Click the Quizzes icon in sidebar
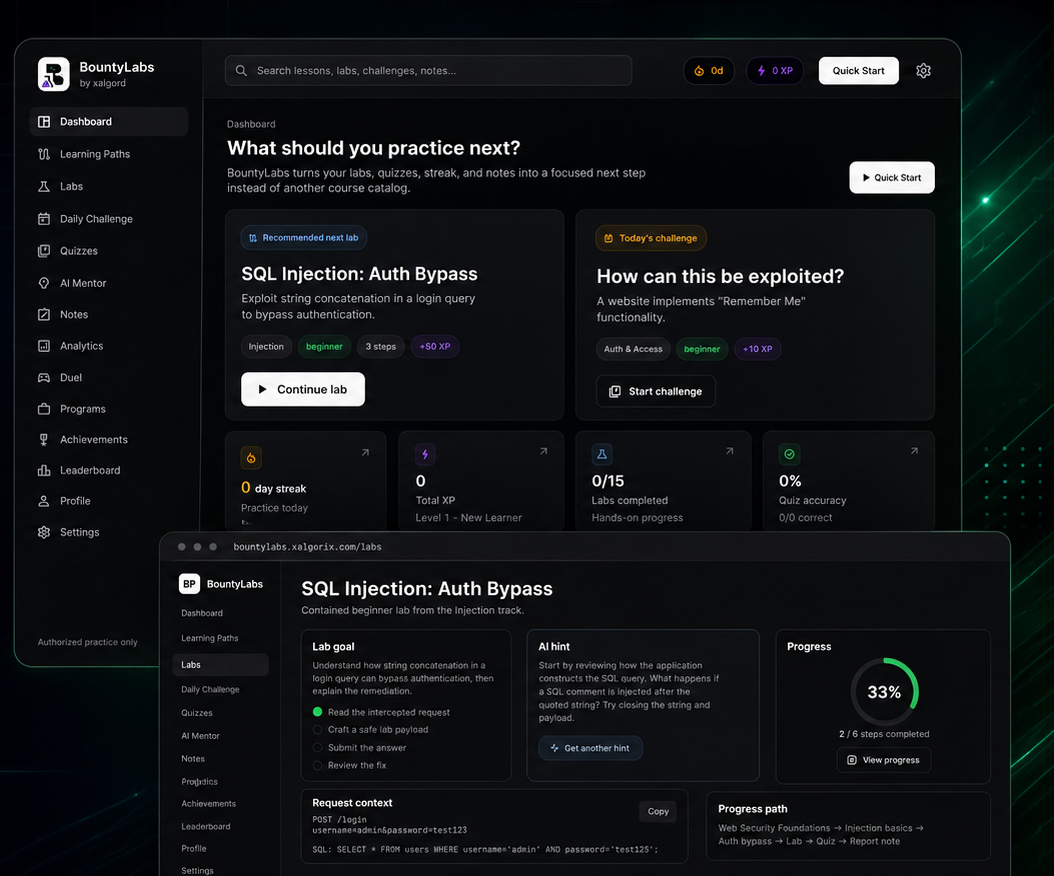This screenshot has height=876, width=1054. click(44, 251)
